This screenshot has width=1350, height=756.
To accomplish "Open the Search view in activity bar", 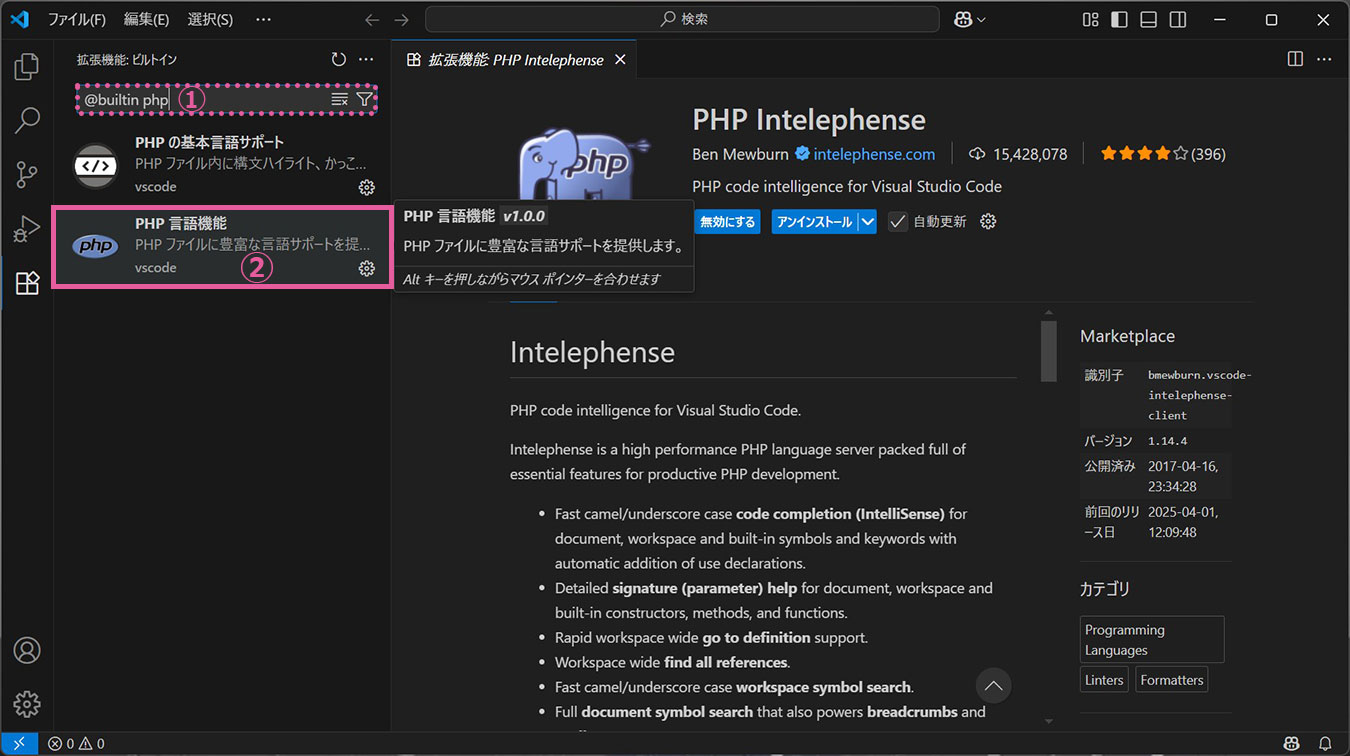I will tap(27, 121).
